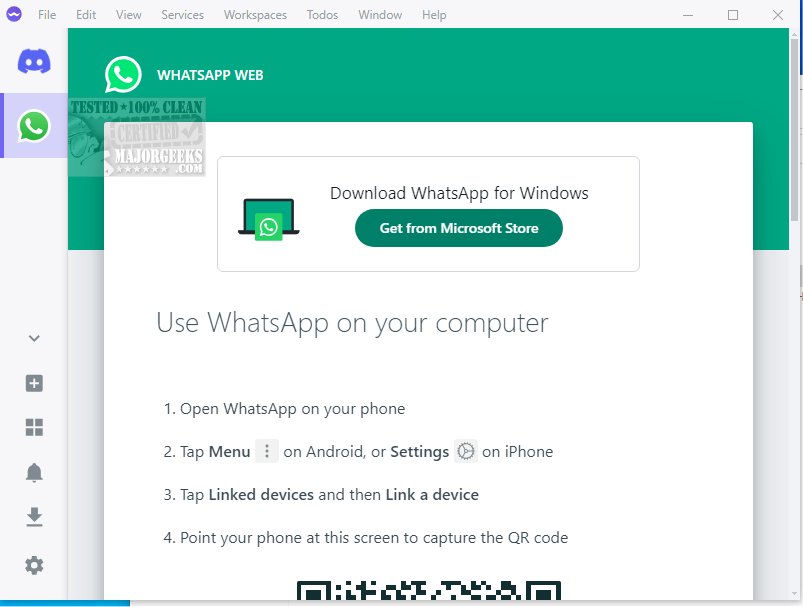Viewport: 803px width, 607px height.
Task: Open settings with the gear icon
Action: point(34,566)
